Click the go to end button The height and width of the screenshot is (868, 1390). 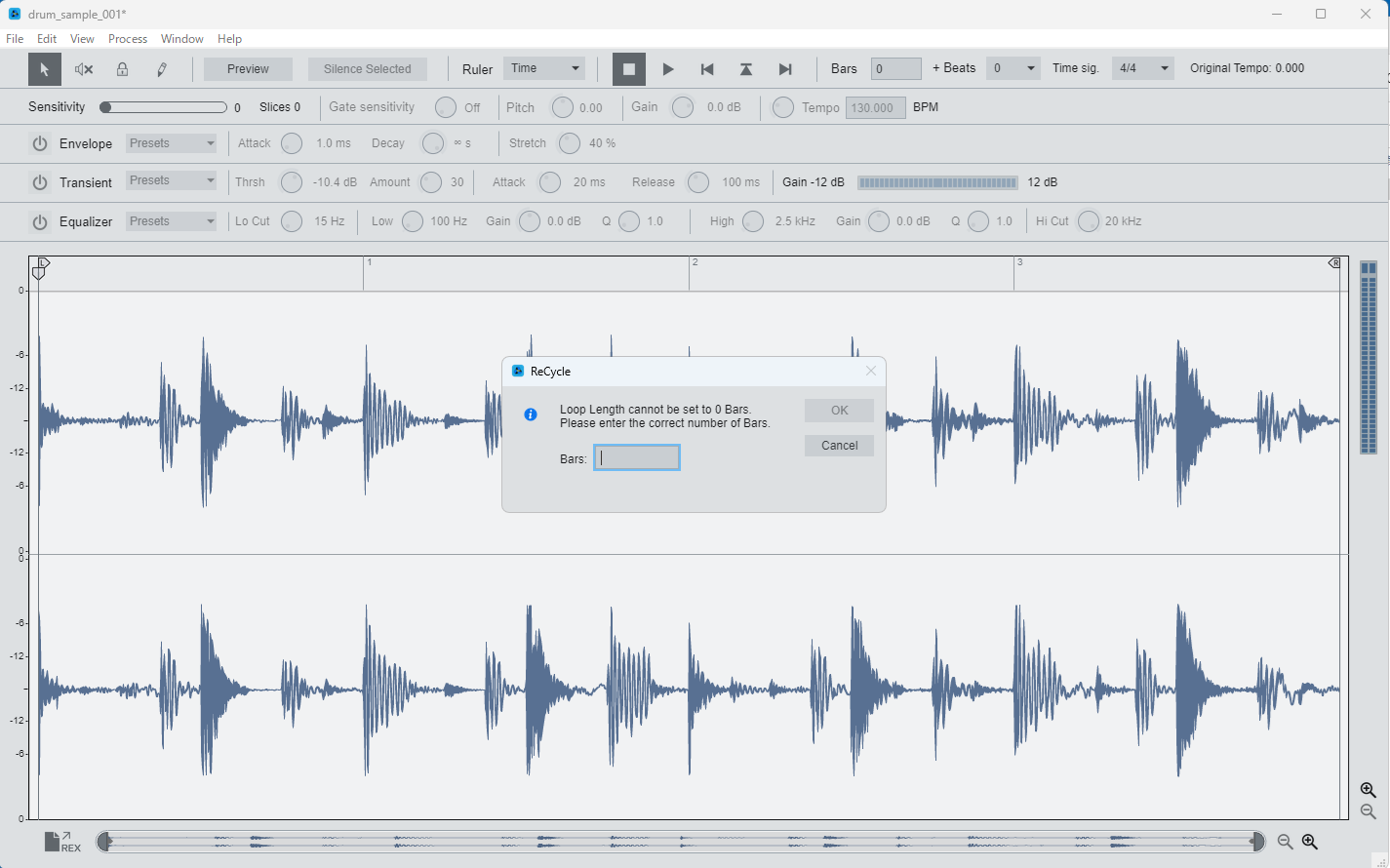(x=785, y=69)
